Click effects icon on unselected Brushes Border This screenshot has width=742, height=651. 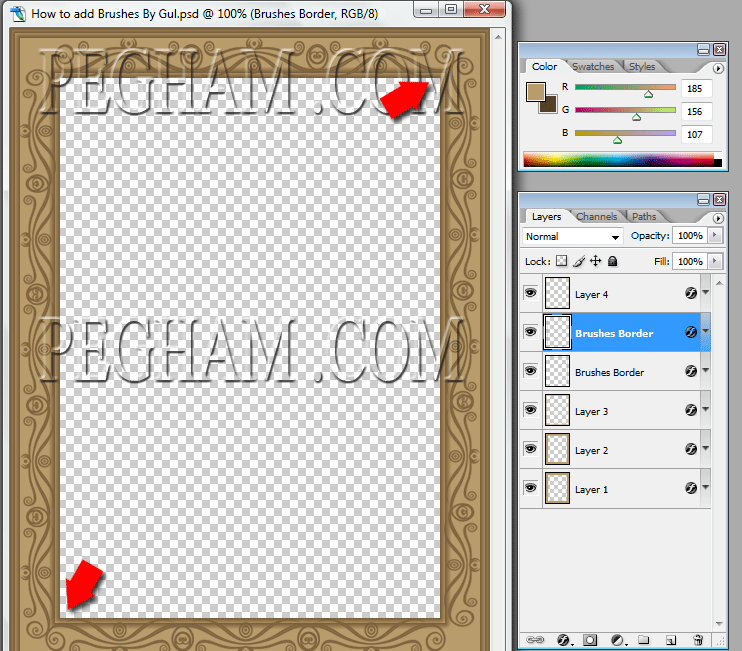691,371
